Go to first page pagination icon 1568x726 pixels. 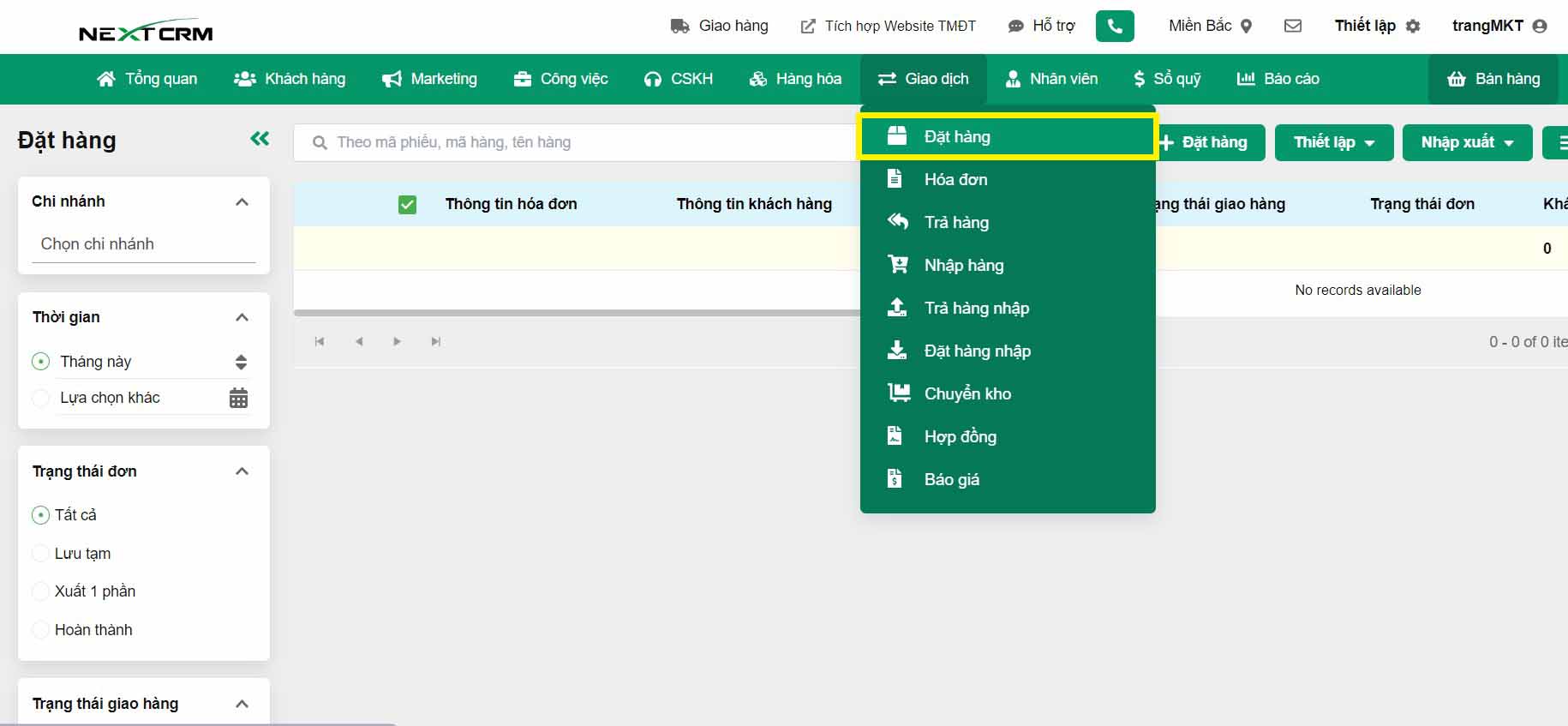click(320, 342)
